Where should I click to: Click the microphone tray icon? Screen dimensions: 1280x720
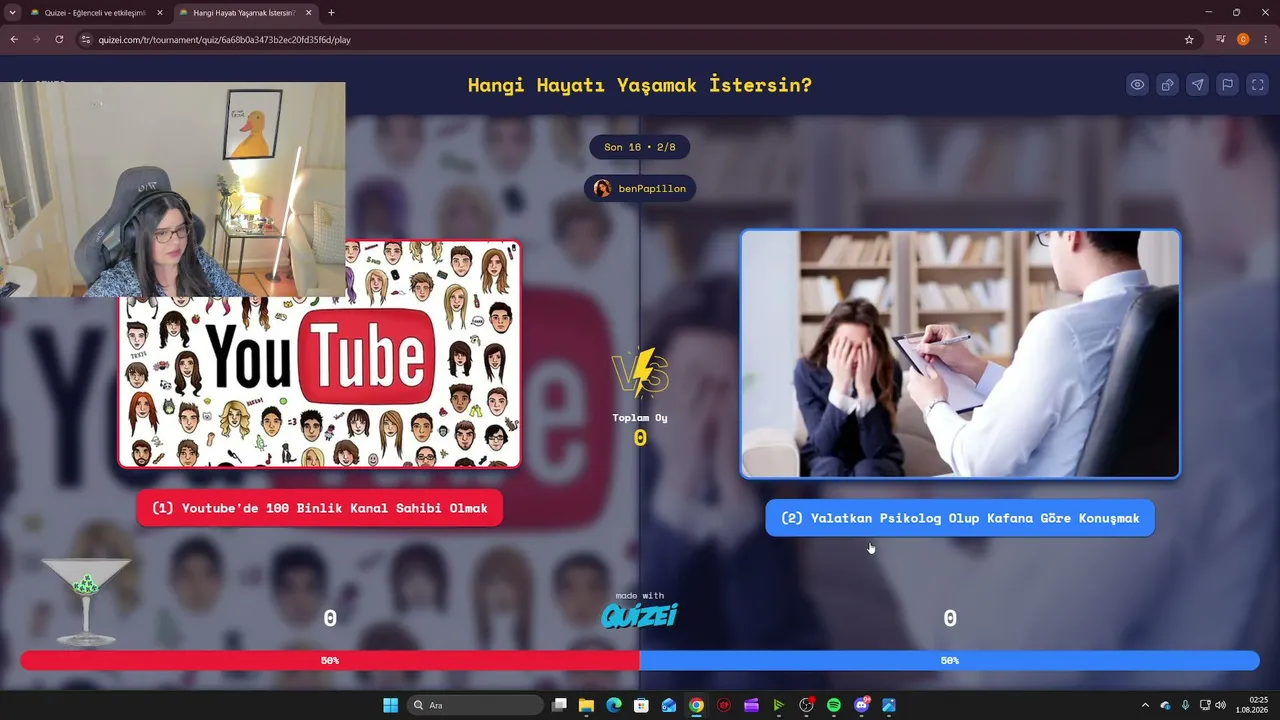coord(1185,705)
